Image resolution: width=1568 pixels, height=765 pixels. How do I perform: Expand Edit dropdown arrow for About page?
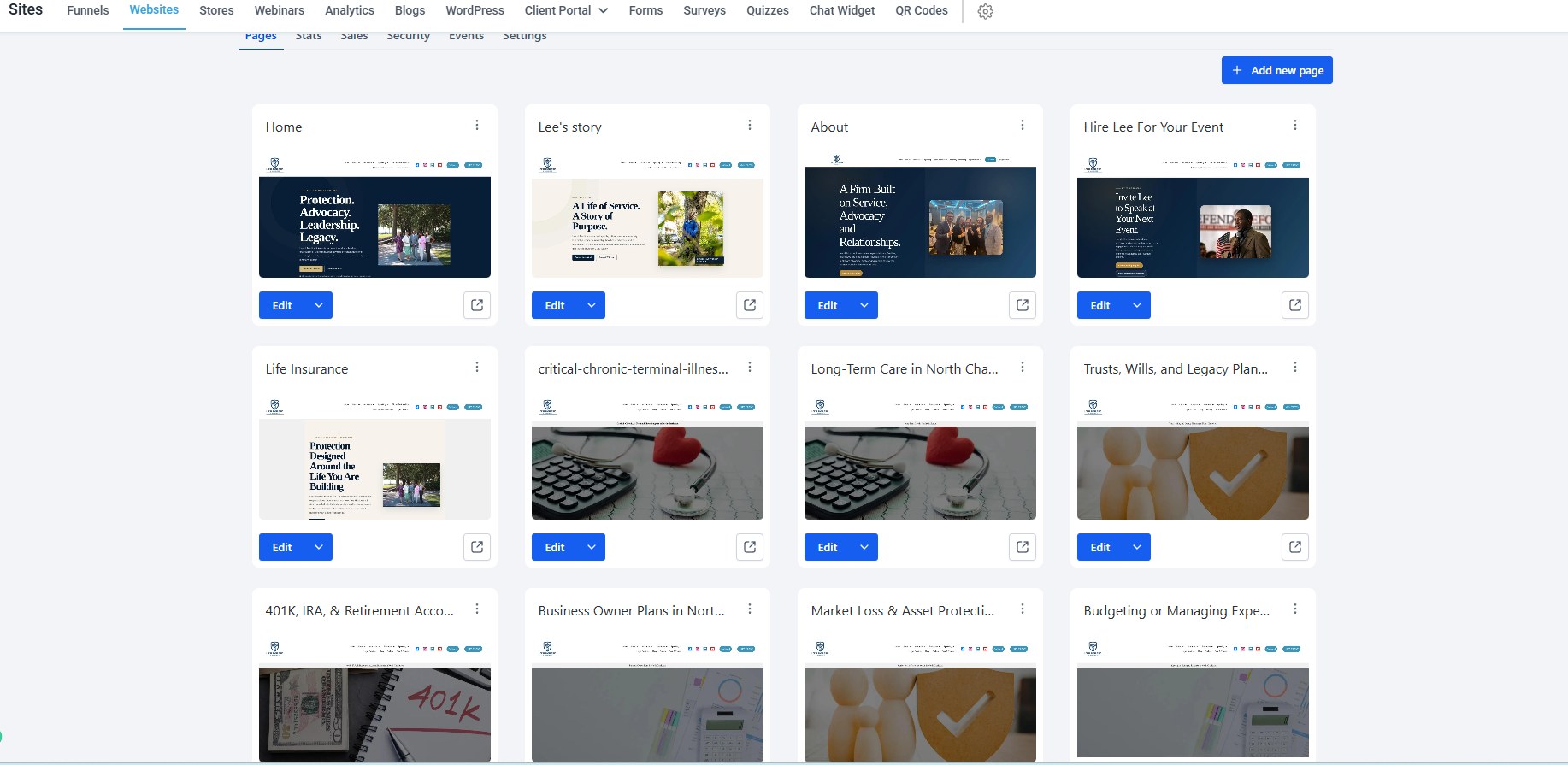click(x=864, y=305)
